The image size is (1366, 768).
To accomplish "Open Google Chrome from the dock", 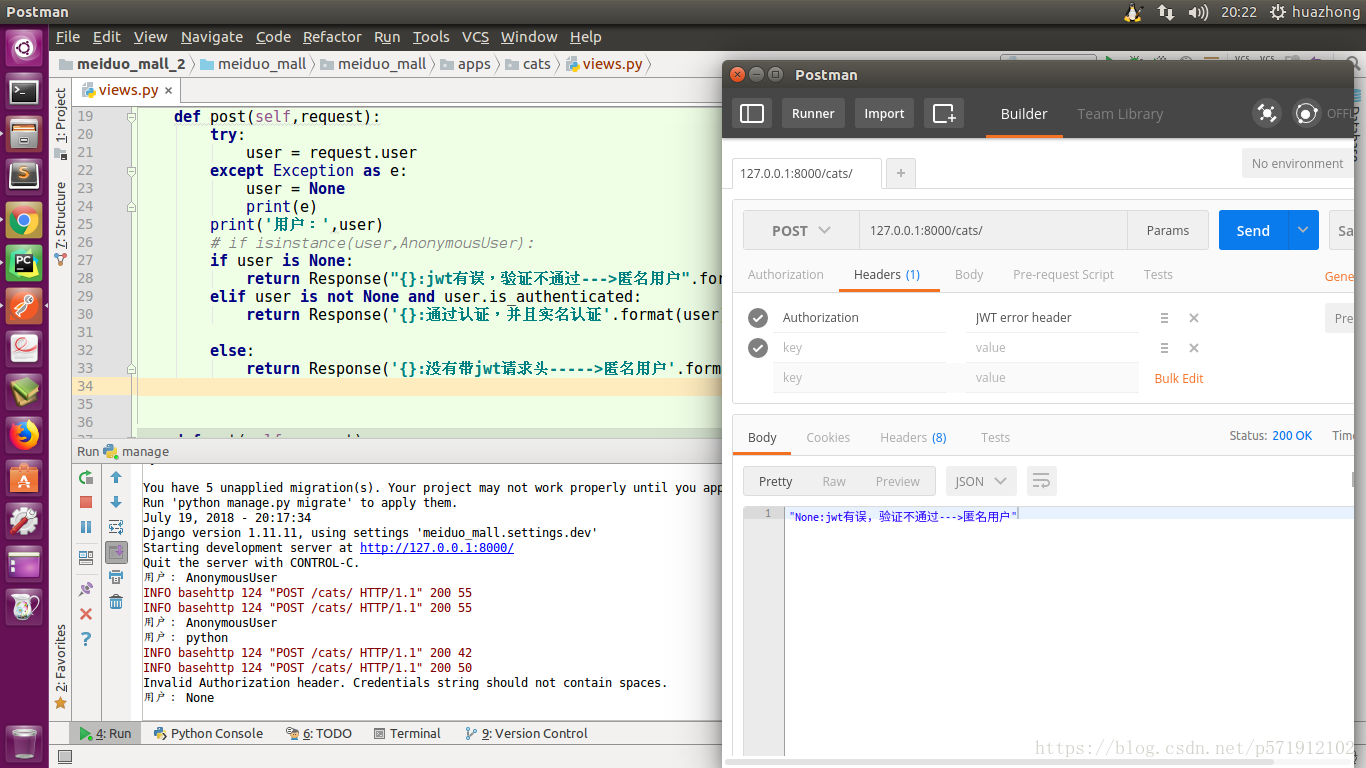I will 24,220.
